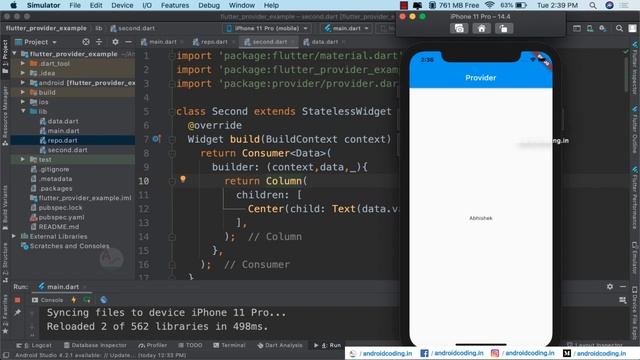Open the Device menu
The height and width of the screenshot is (360, 640).
tap(122, 5)
